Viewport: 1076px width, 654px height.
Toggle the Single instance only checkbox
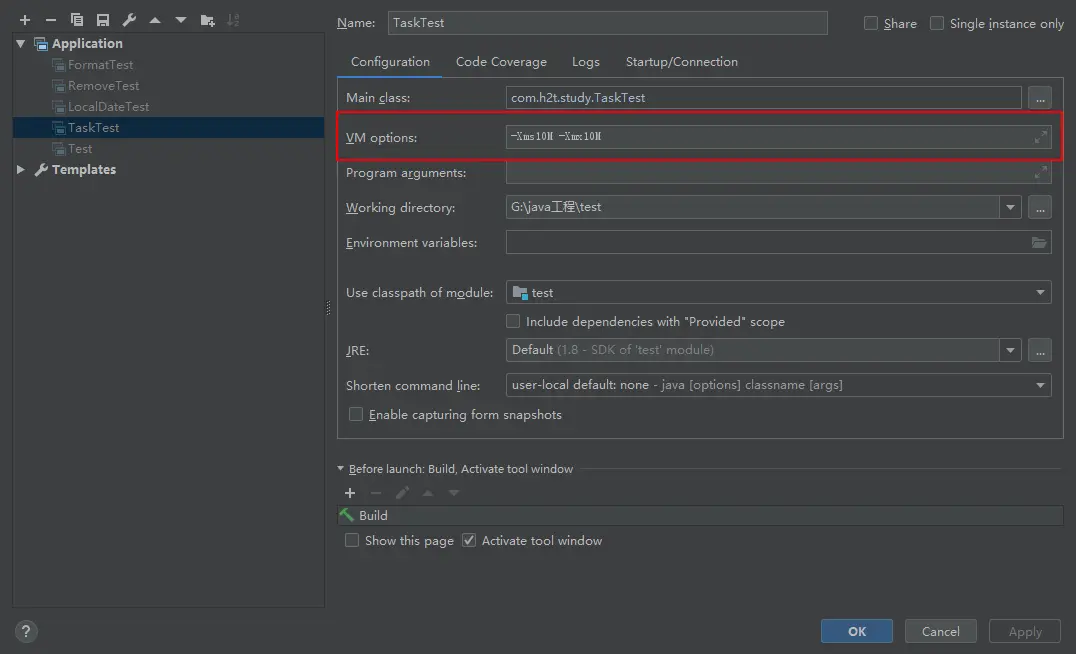pyautogui.click(x=937, y=23)
